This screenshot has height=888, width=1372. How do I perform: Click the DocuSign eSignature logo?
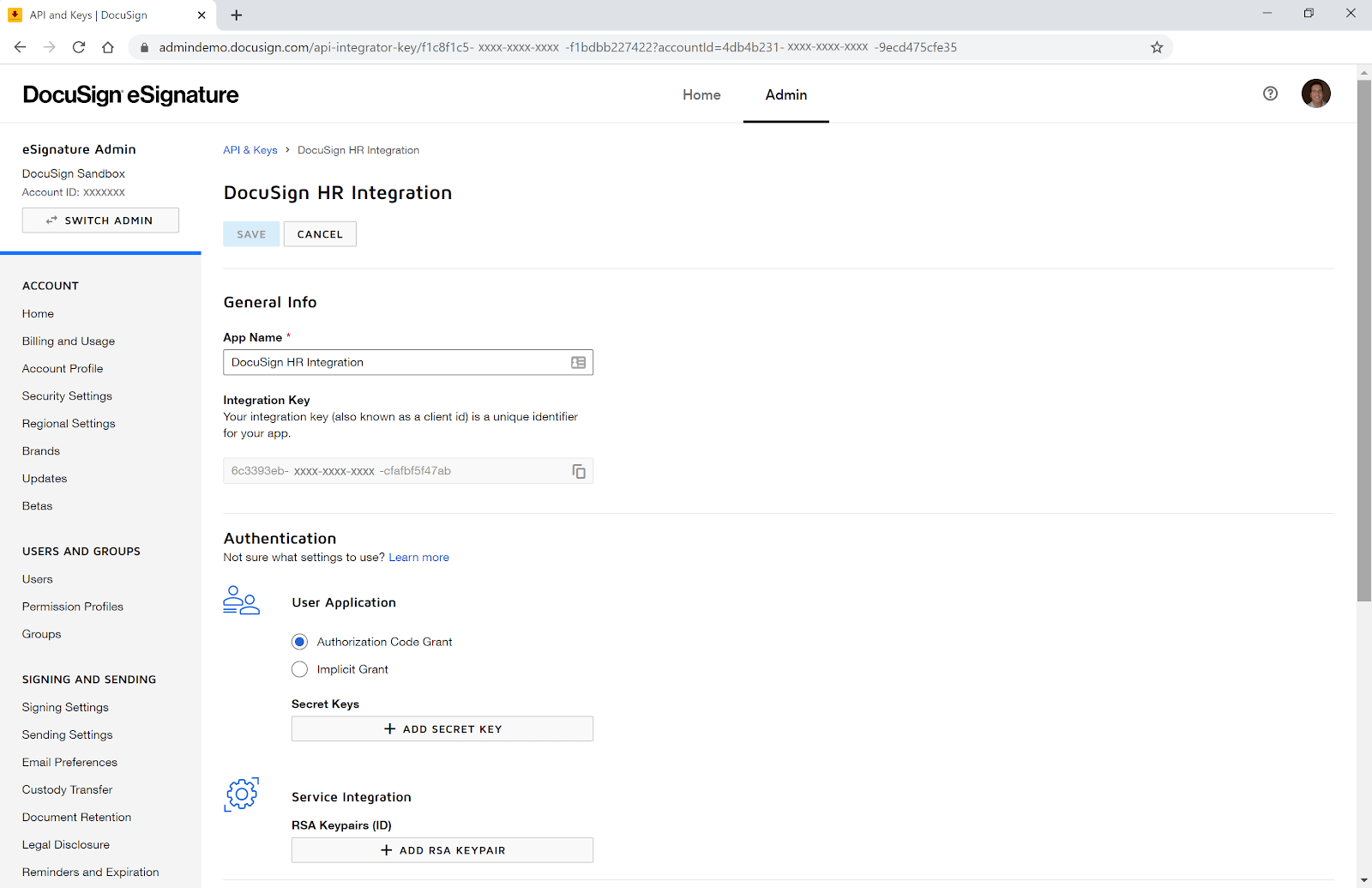[x=130, y=94]
